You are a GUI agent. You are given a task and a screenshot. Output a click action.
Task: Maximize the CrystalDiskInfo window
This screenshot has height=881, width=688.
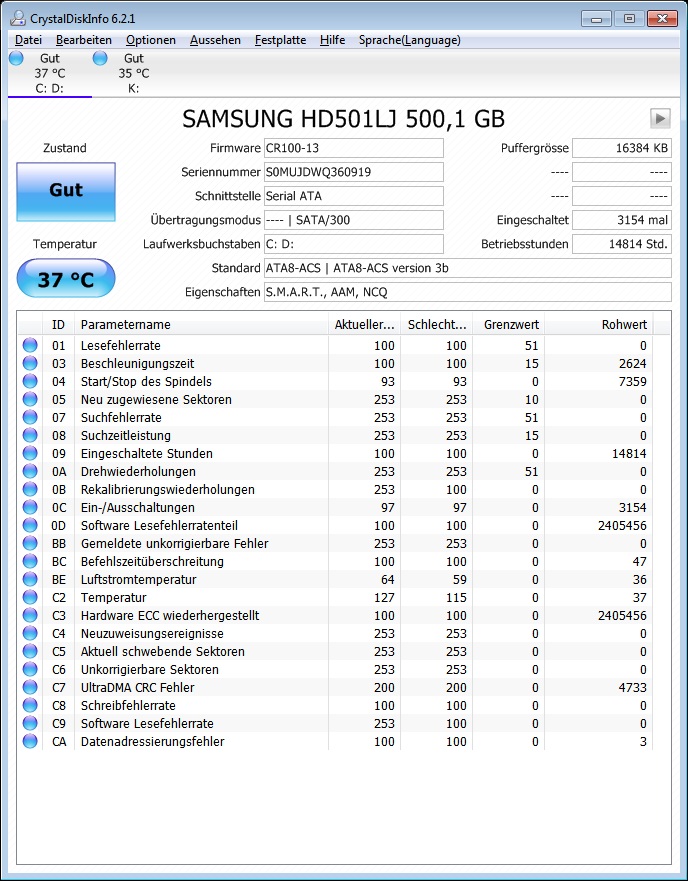tap(629, 19)
